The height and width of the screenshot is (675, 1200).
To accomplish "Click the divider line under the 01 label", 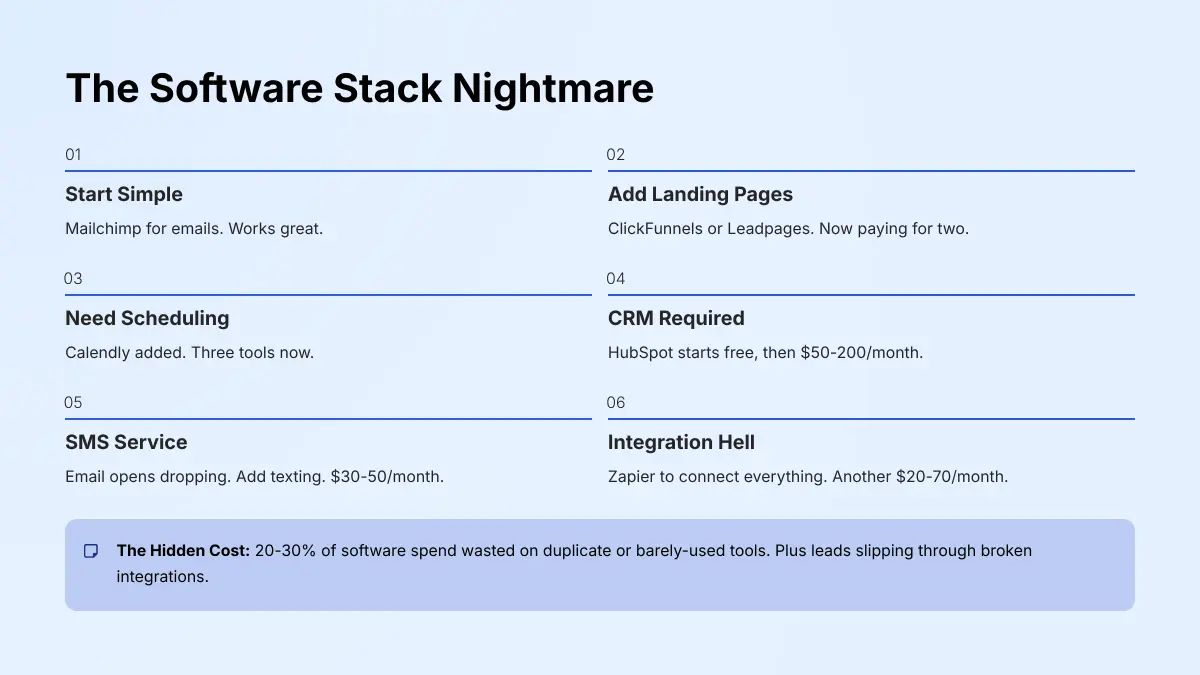I will pos(328,170).
